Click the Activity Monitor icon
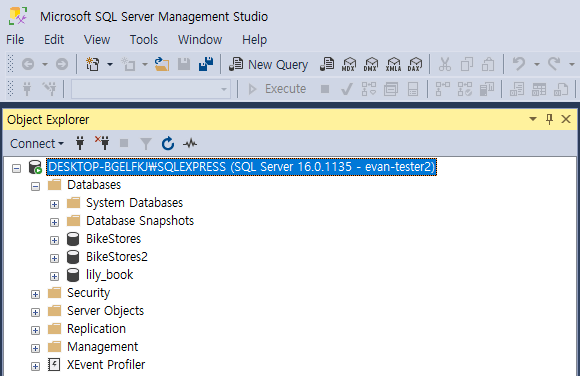580x376 pixels. click(190, 143)
